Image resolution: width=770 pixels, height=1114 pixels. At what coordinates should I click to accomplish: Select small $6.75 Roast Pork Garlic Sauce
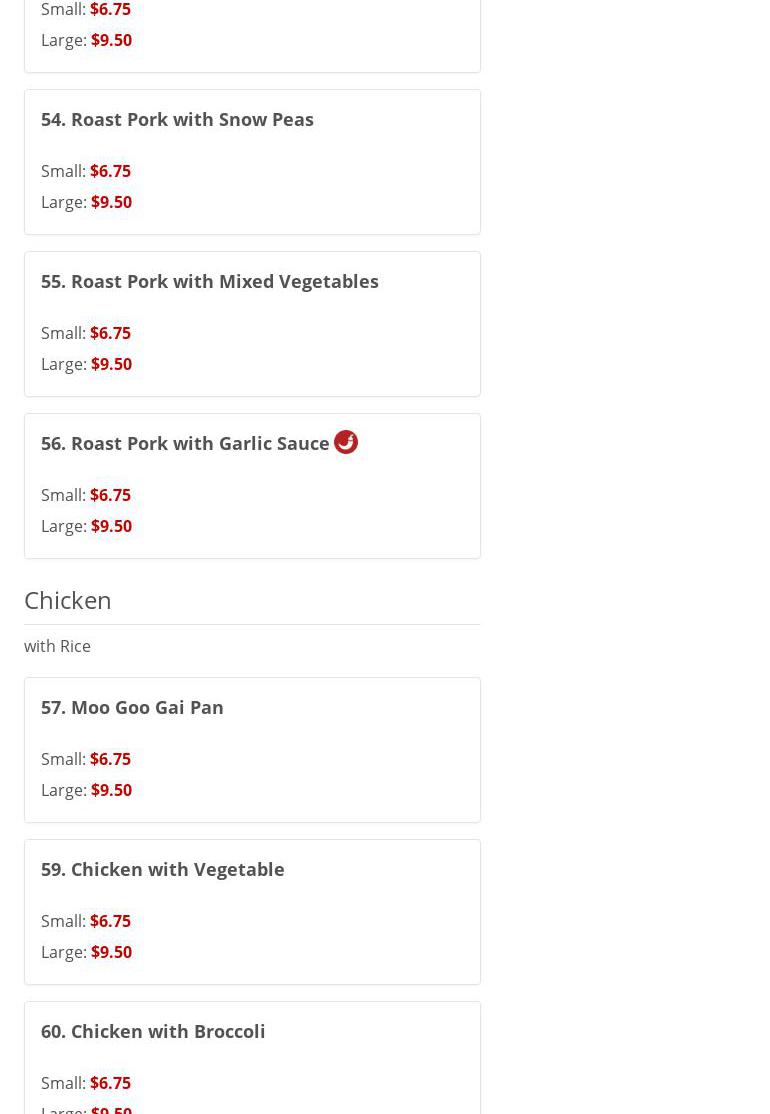(110, 495)
